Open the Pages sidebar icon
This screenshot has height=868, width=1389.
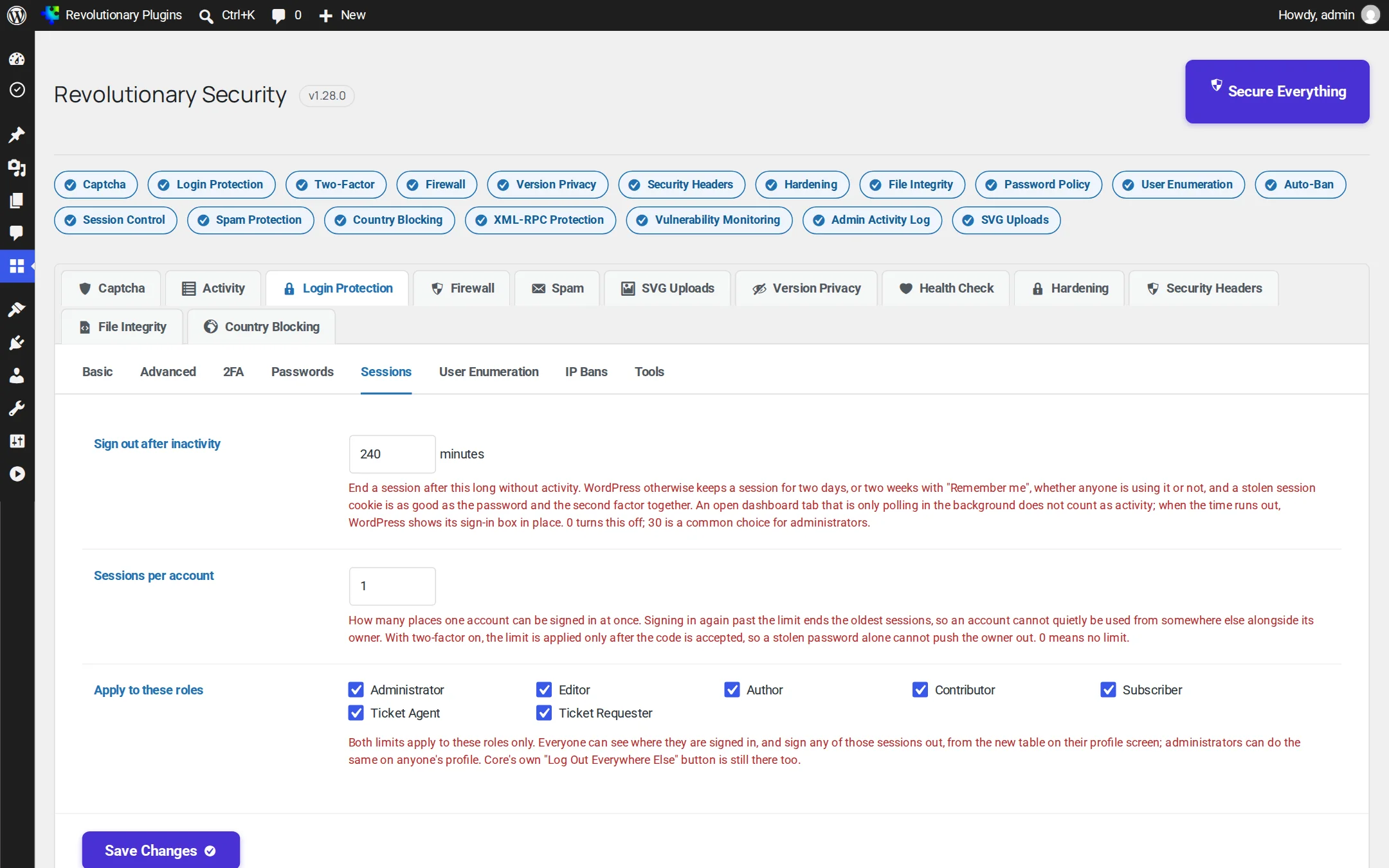tap(17, 201)
